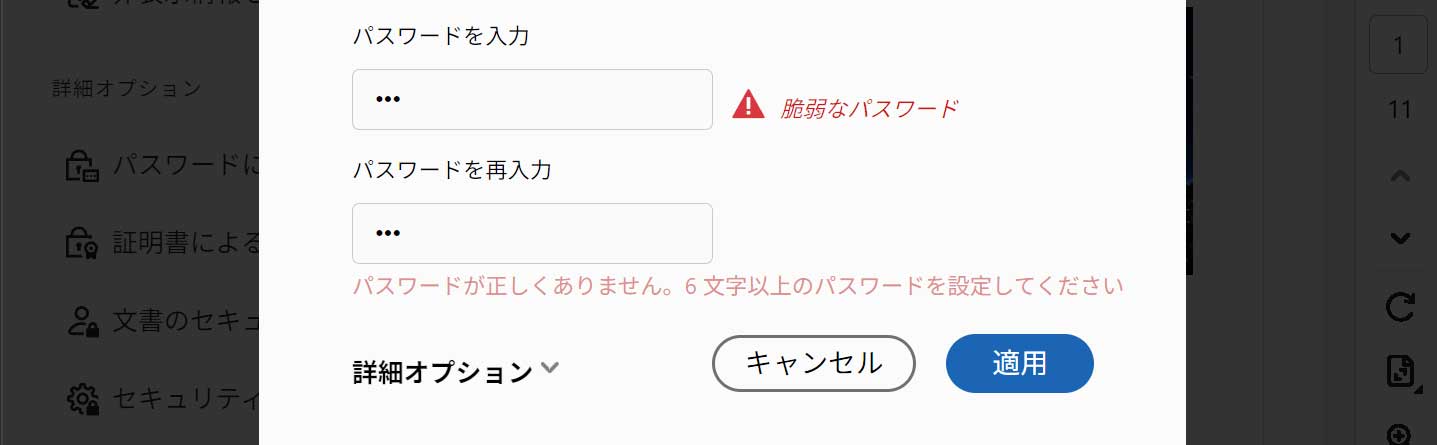
Task: Rotate the page with the clockwise arrow icon
Action: pos(1400,307)
